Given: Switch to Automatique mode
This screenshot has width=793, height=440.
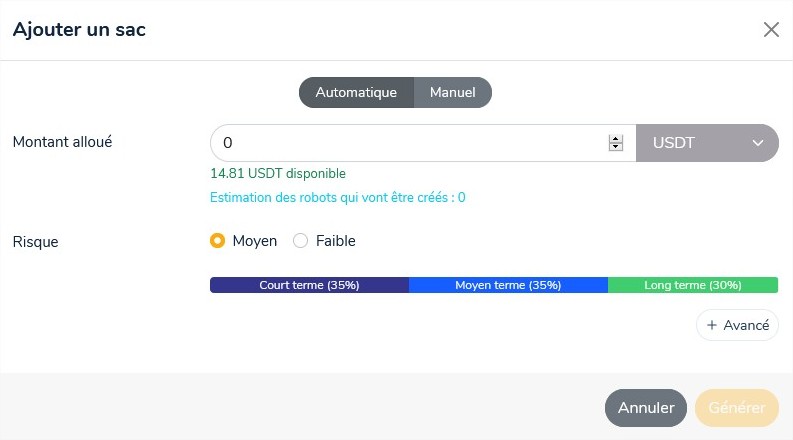Looking at the screenshot, I should tap(356, 92).
